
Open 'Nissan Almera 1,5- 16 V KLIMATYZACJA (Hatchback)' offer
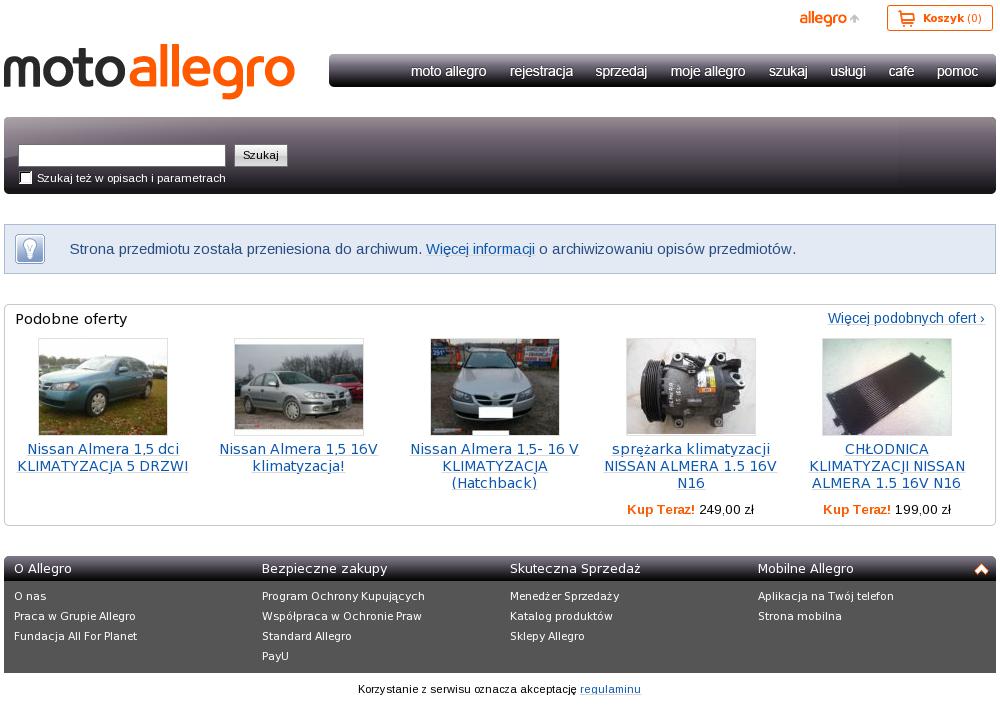pos(494,466)
